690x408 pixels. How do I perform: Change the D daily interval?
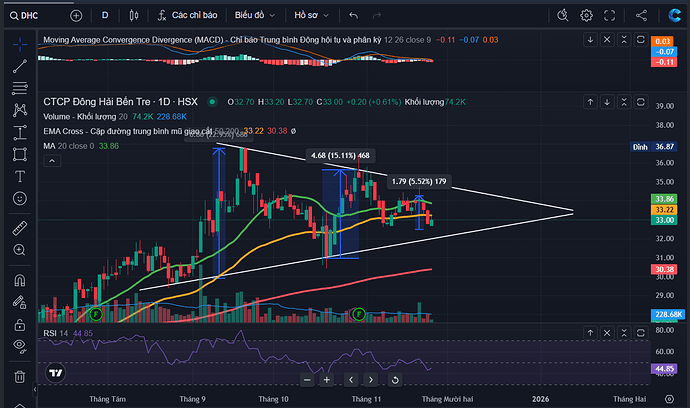[x=105, y=15]
